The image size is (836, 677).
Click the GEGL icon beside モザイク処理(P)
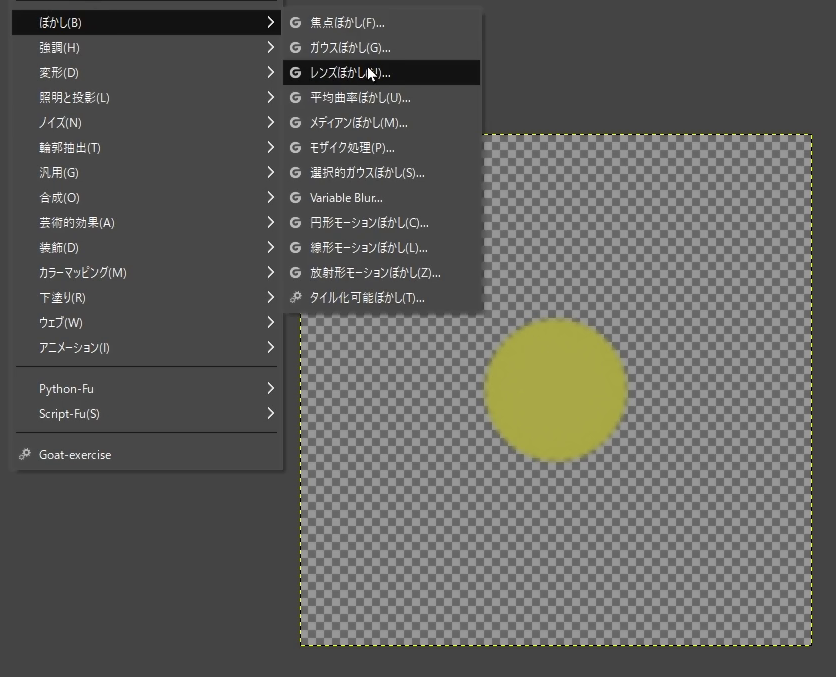pos(295,148)
